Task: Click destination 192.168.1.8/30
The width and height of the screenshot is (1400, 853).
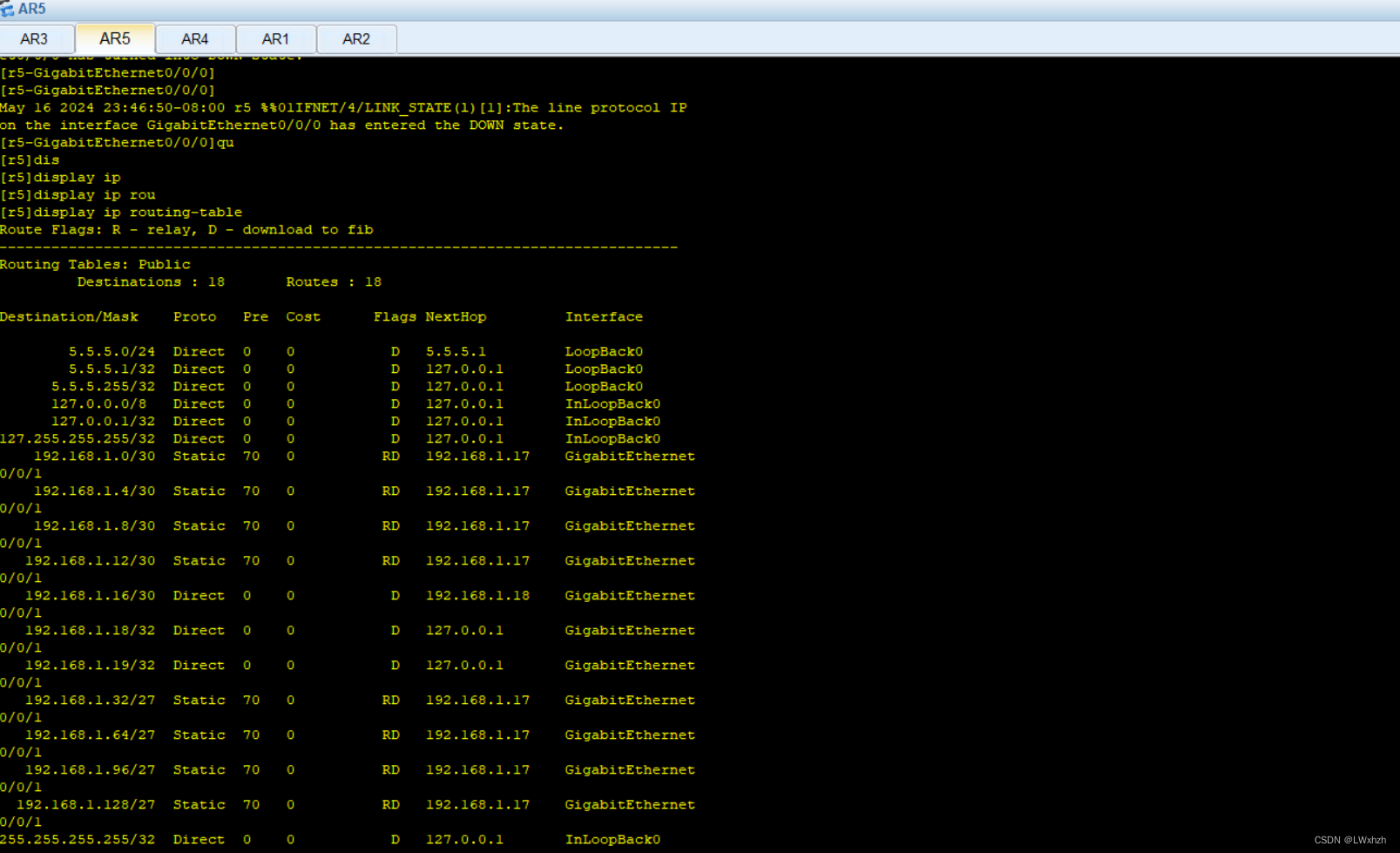Action: 94,526
